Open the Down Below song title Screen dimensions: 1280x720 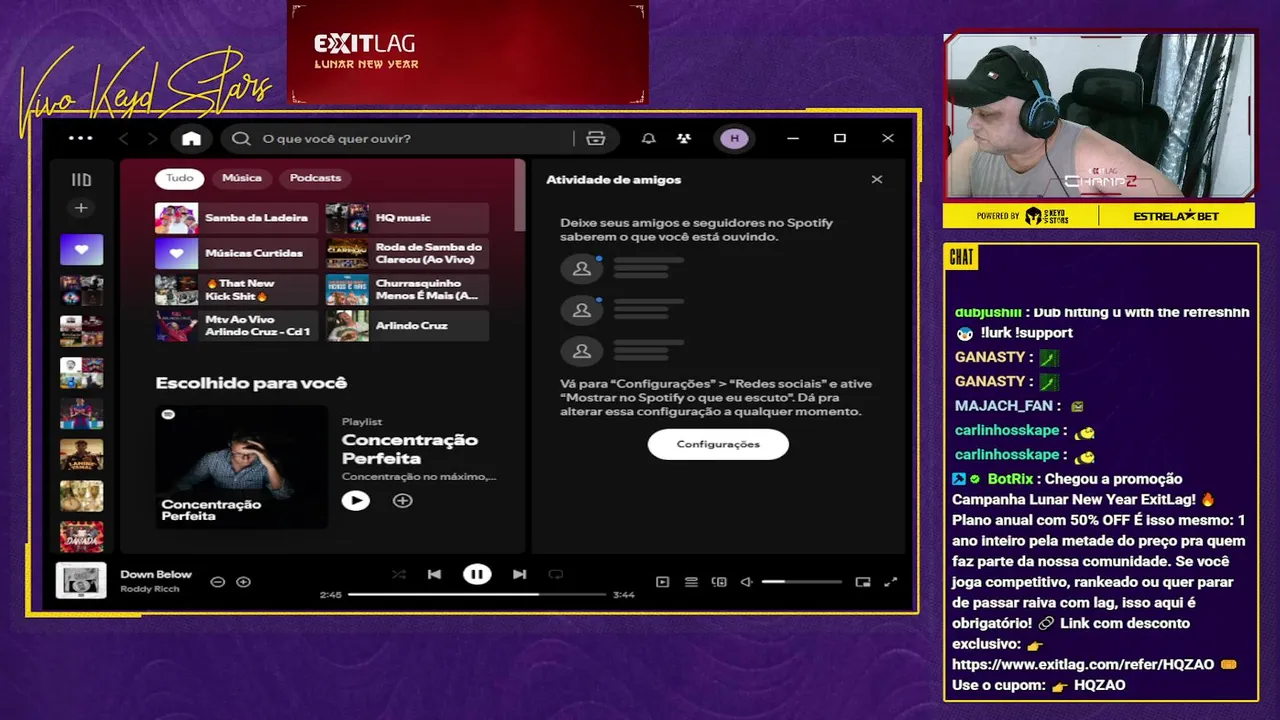click(156, 574)
